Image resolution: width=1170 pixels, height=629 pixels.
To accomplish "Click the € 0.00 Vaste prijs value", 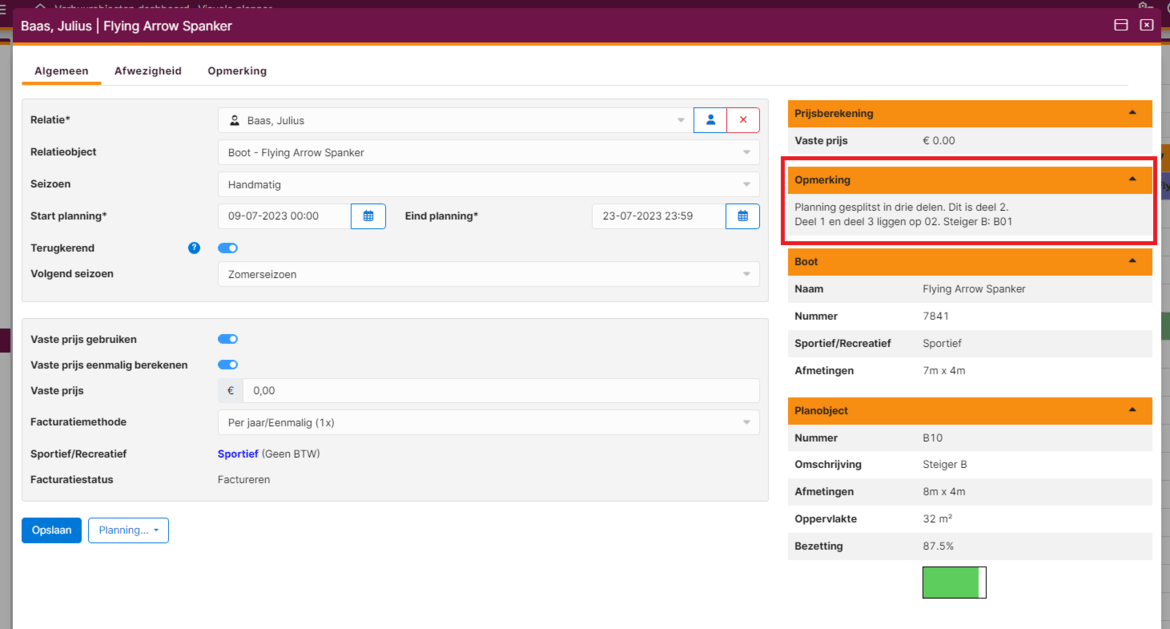I will coord(939,140).
